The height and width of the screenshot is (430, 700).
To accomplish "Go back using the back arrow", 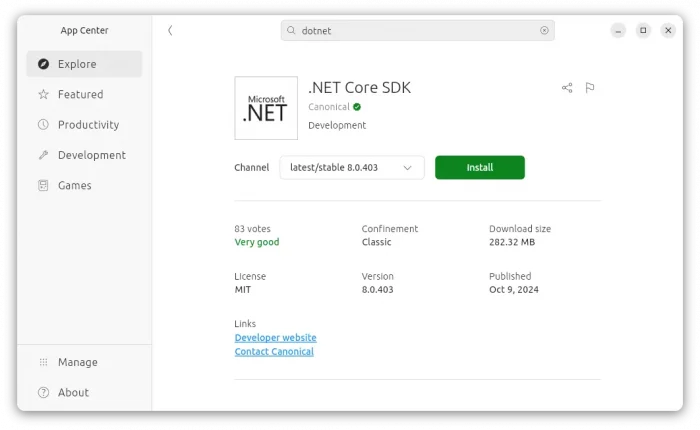I will 170,30.
